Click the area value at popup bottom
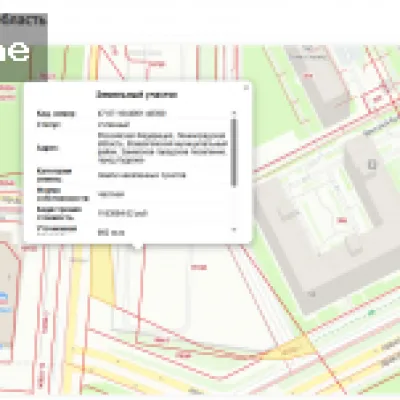This screenshot has width=400, height=400. tap(111, 232)
